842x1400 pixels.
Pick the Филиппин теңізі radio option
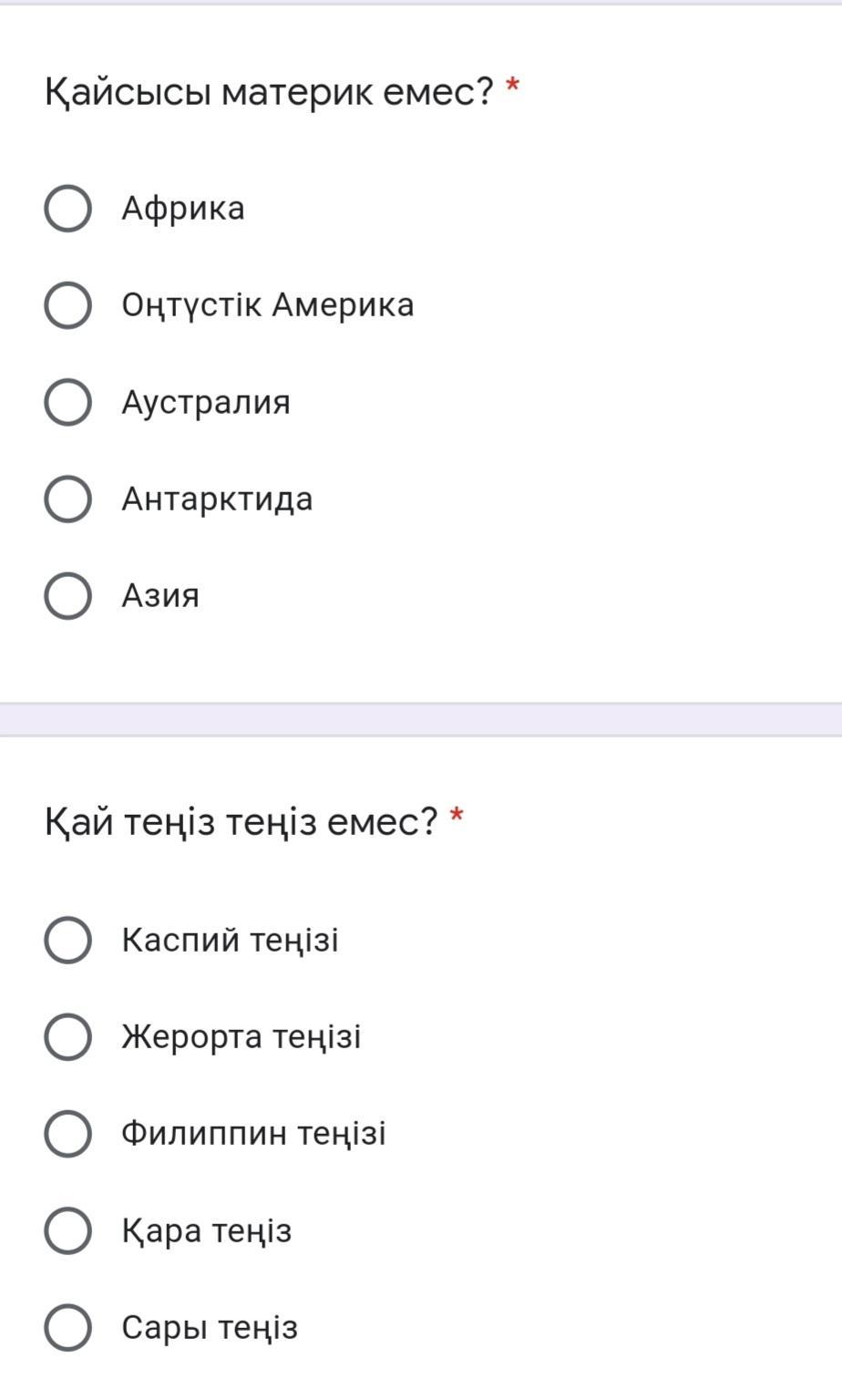(67, 1134)
